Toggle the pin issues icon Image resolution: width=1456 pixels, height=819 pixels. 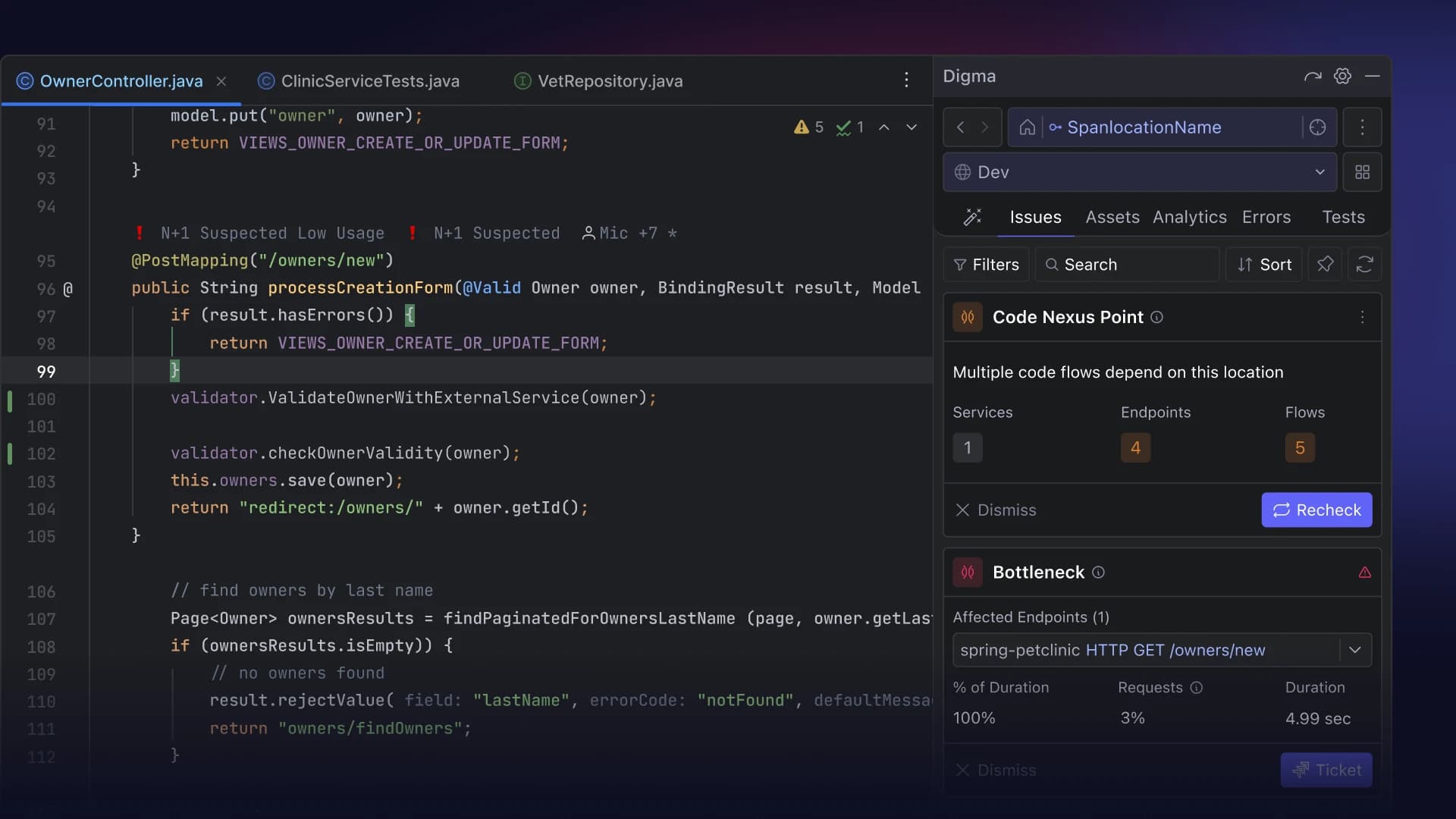(1325, 265)
